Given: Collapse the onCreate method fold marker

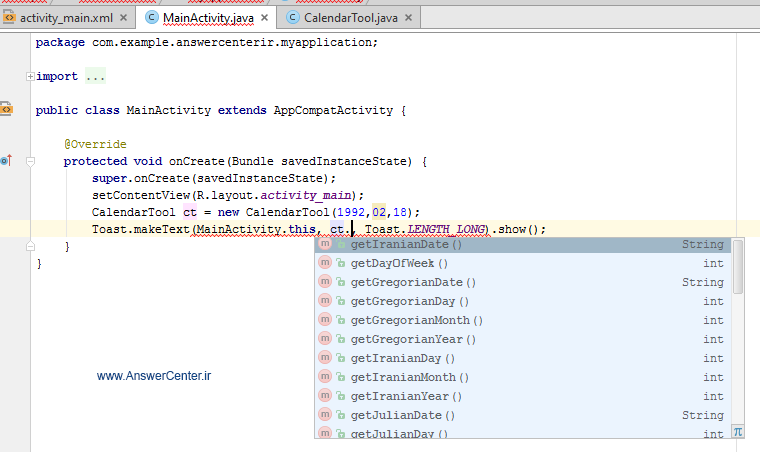Looking at the screenshot, I should tap(30, 161).
